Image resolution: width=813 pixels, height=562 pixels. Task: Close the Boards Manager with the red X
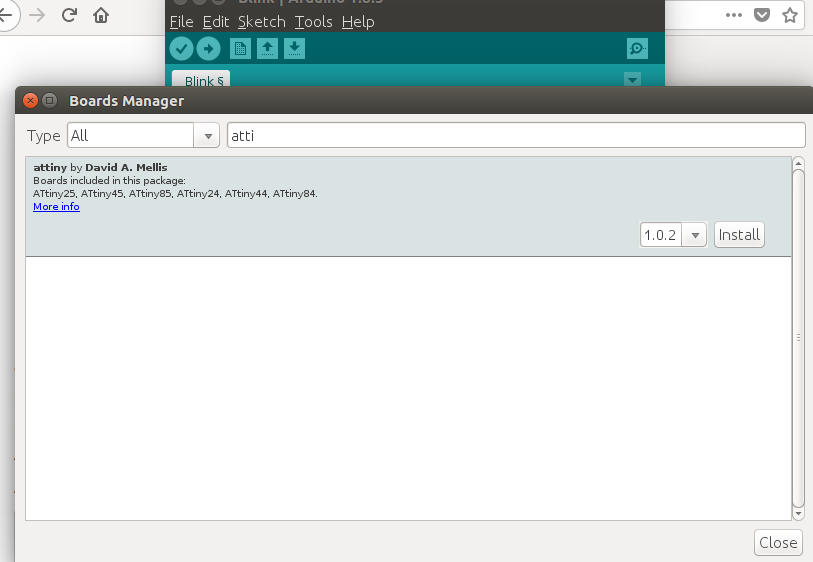coord(31,100)
